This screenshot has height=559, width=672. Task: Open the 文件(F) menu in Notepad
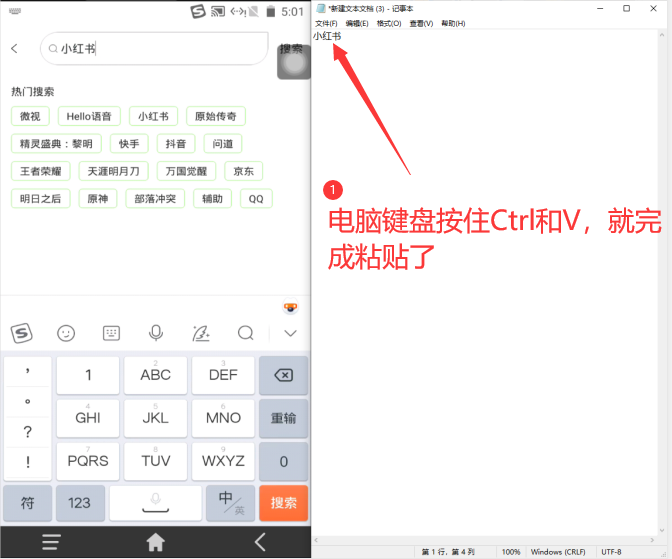click(x=326, y=23)
